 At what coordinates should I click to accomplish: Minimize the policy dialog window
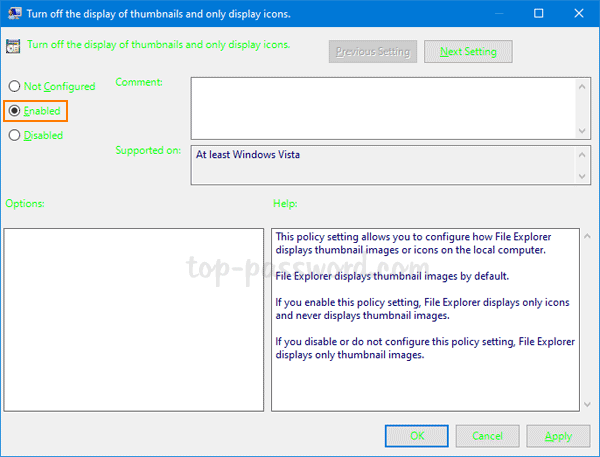(499, 13)
